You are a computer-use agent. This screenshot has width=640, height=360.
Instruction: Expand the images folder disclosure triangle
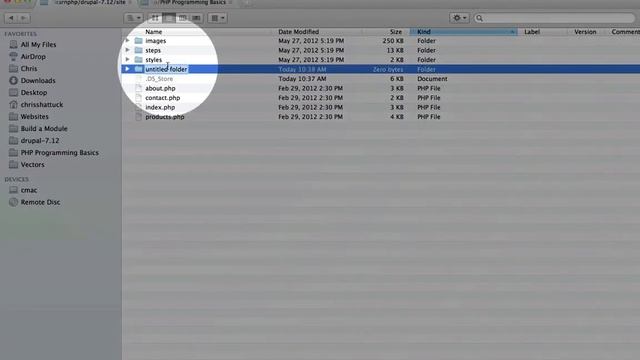click(127, 41)
